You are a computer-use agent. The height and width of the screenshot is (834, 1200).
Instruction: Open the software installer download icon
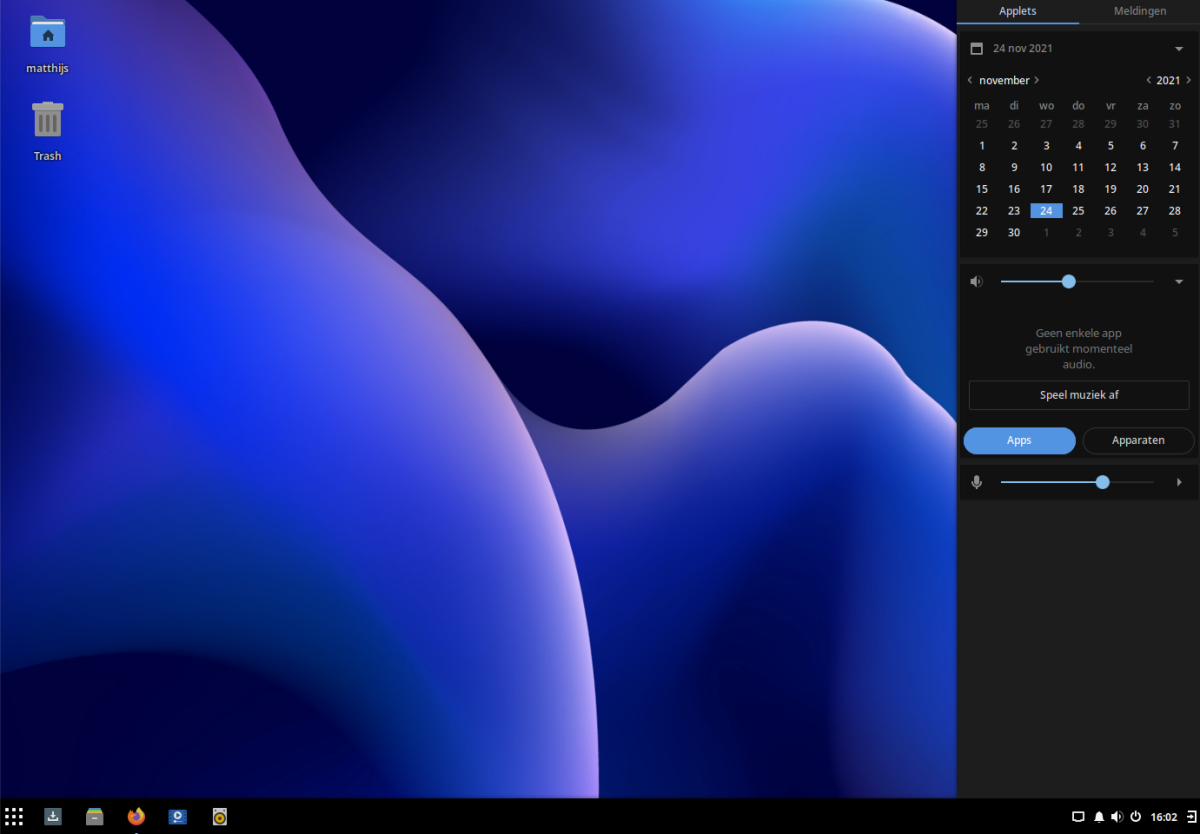[53, 817]
